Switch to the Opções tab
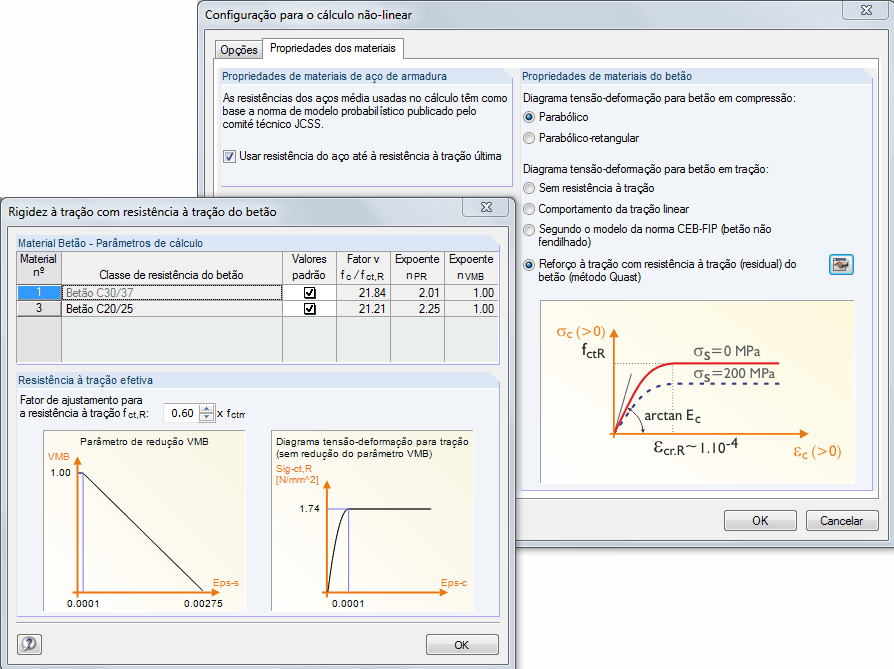Viewport: 894px width, 669px height. click(240, 47)
